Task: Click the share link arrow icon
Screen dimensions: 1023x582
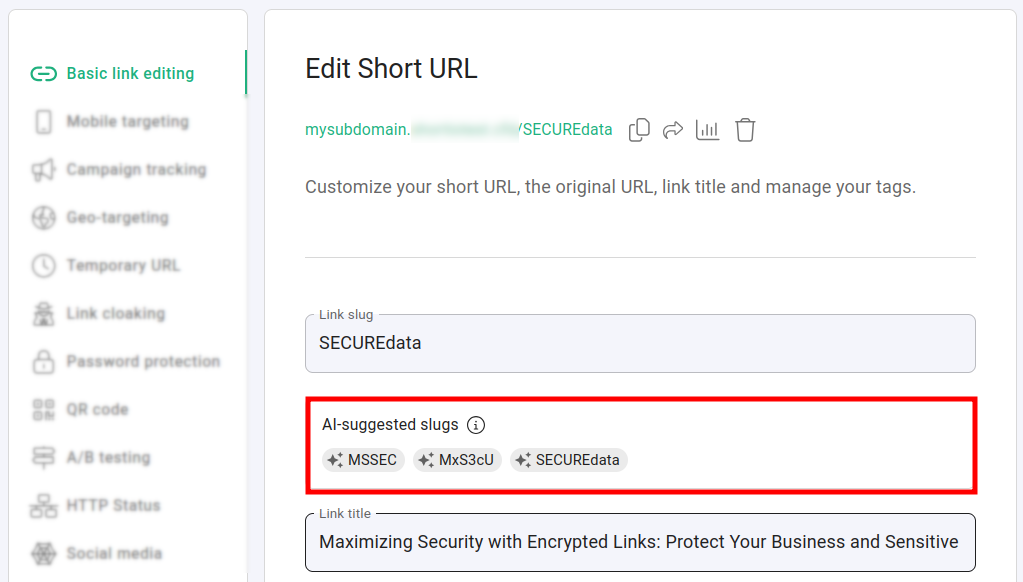Action: click(x=673, y=130)
